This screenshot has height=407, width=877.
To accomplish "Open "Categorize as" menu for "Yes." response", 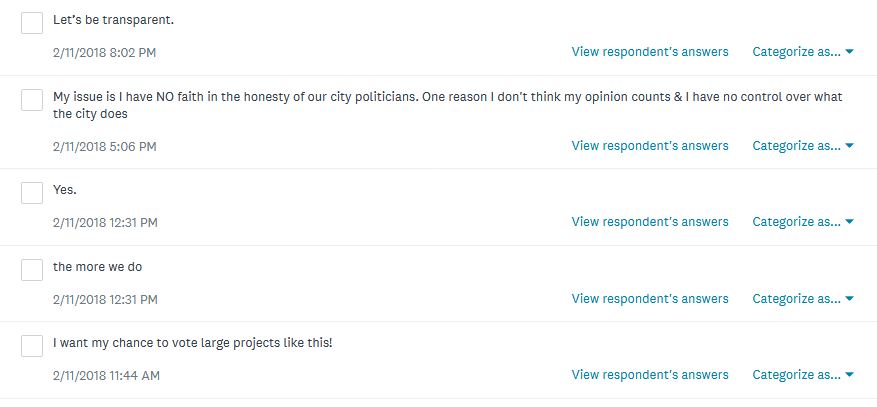I will pyautogui.click(x=802, y=222).
